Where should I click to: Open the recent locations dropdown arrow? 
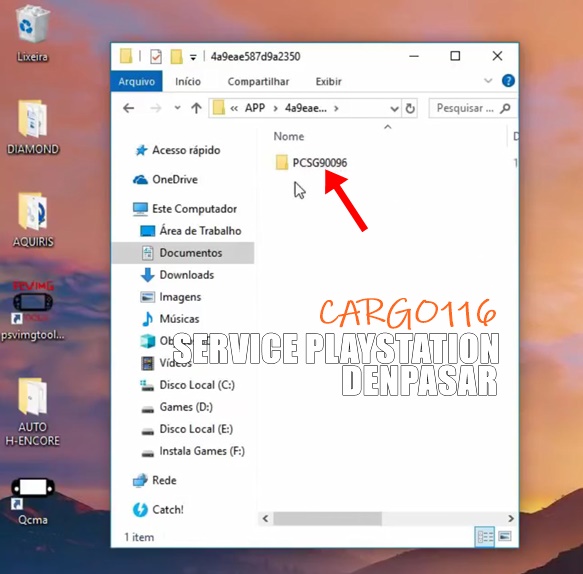(x=177, y=108)
